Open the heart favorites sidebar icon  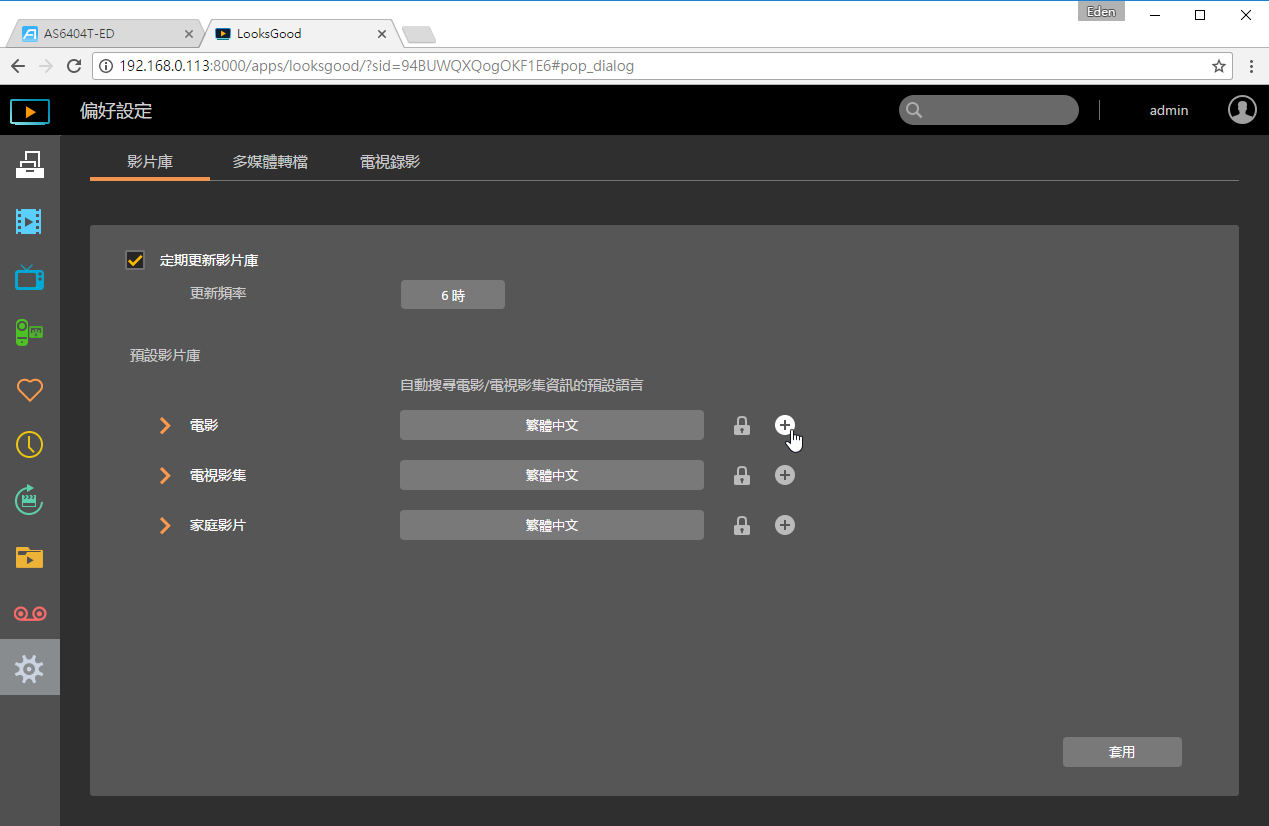[x=29, y=389]
